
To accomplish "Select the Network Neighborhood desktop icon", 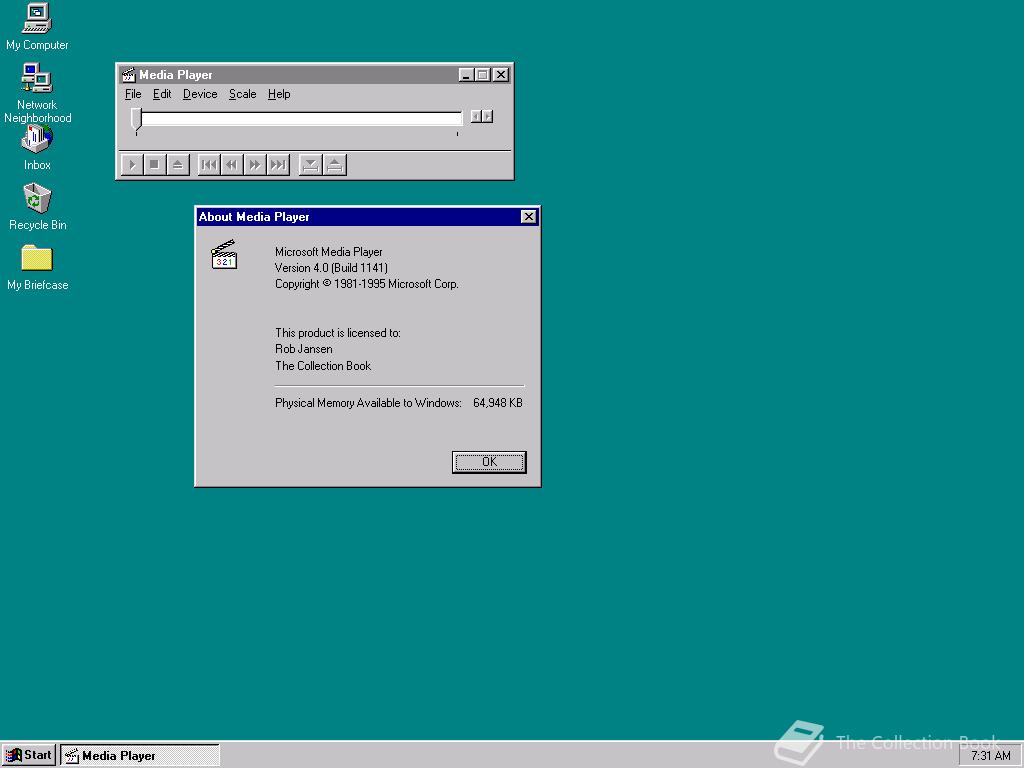I will pos(37,93).
